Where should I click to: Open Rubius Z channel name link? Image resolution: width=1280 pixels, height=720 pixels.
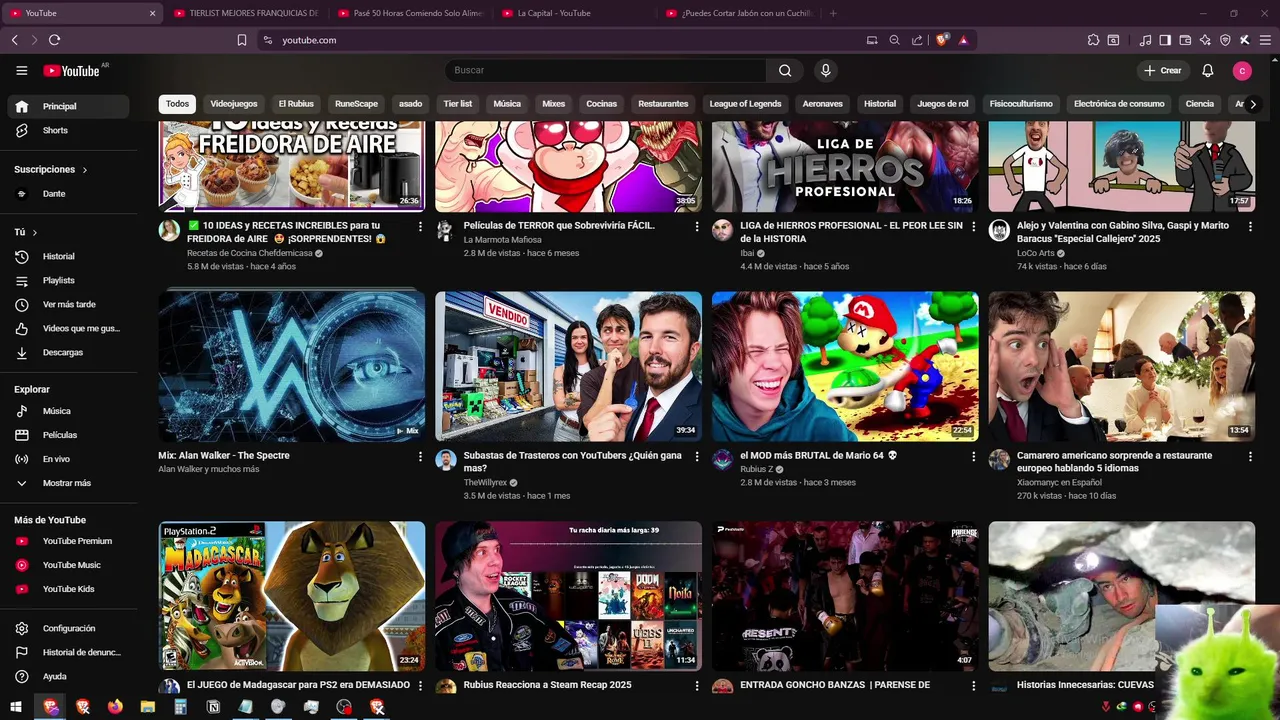(x=757, y=469)
